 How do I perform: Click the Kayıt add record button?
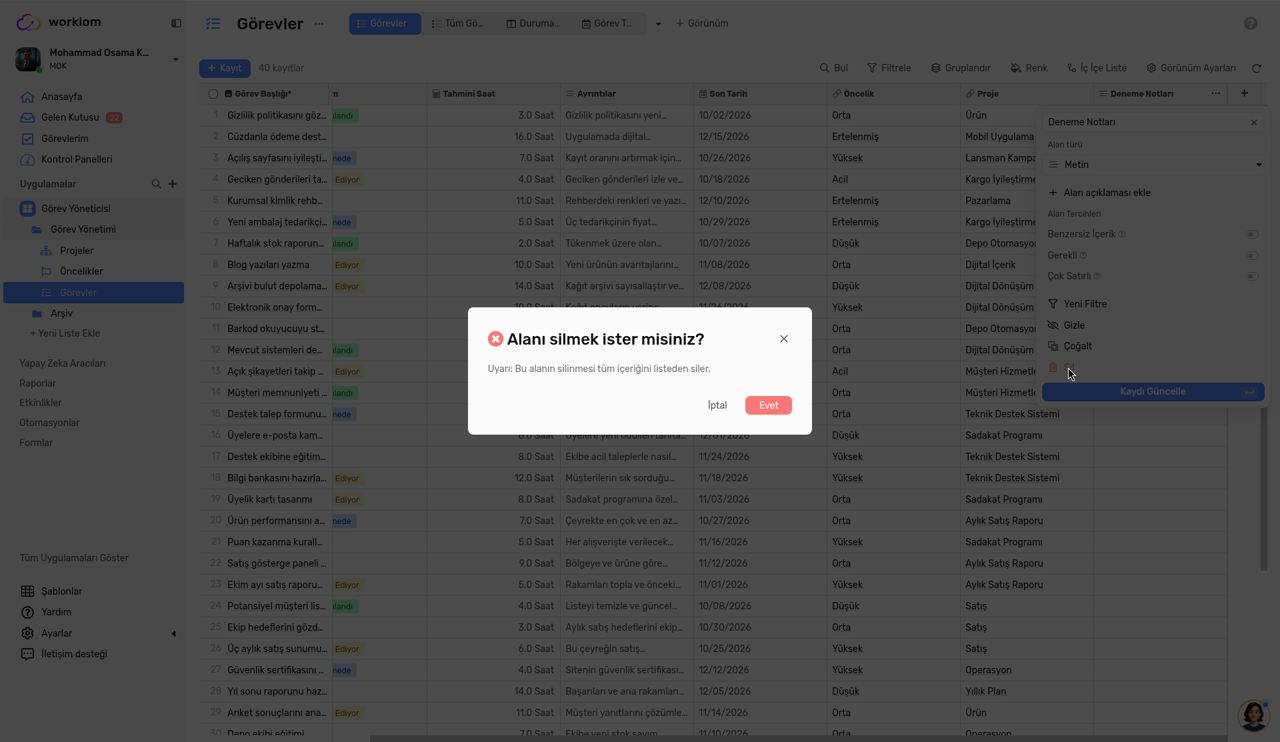click(x=224, y=68)
